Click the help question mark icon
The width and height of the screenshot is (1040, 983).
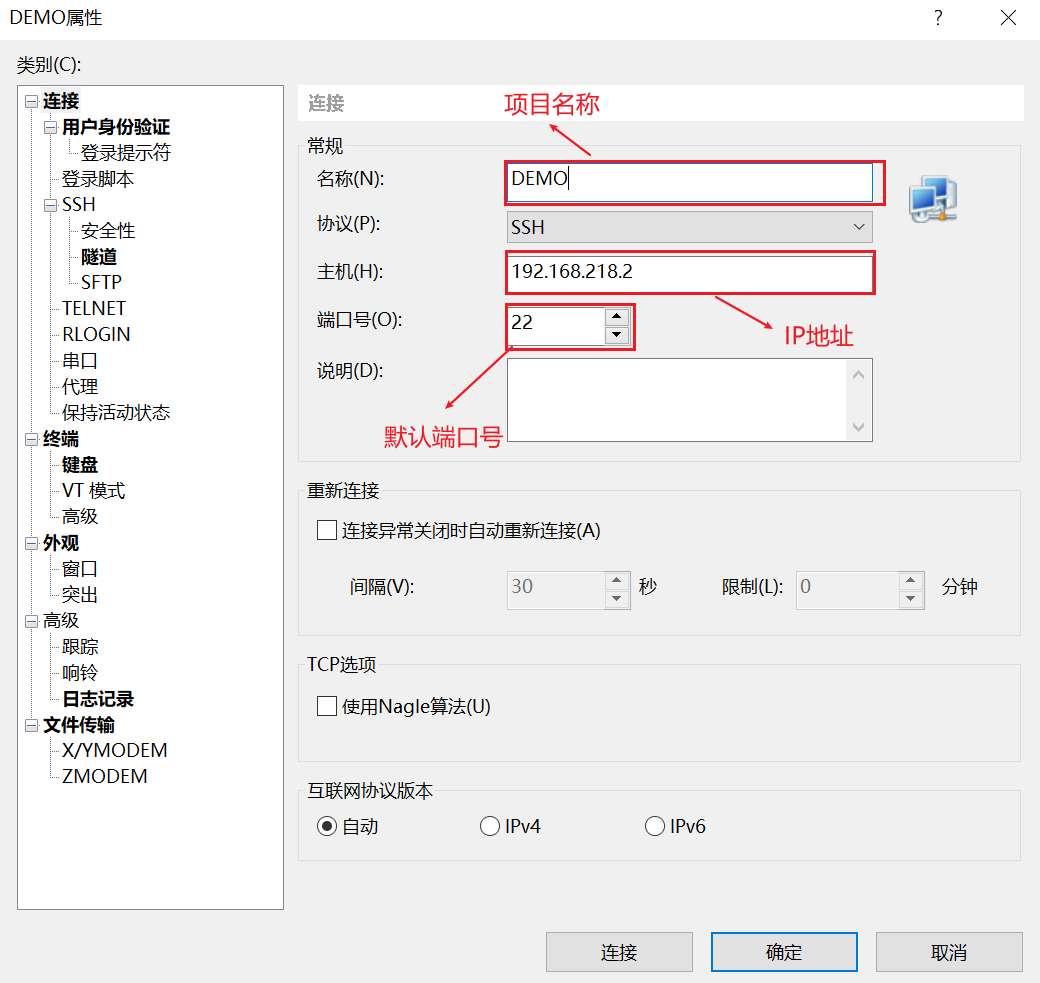[x=938, y=18]
